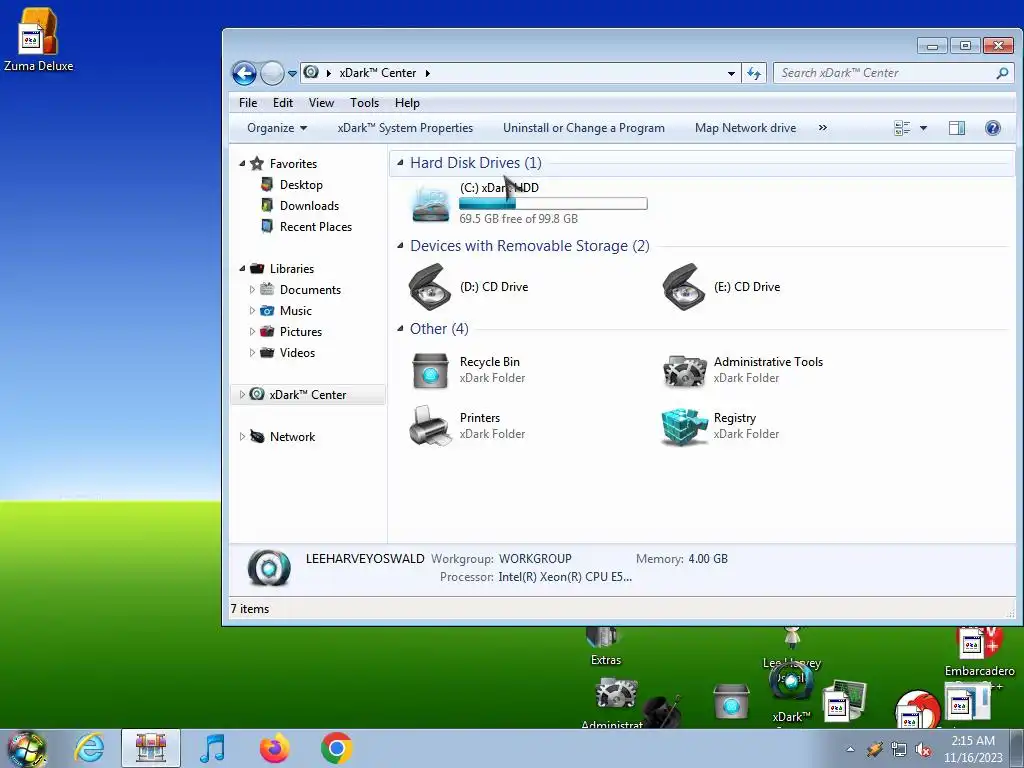Select Downloads under Favorites

click(309, 206)
